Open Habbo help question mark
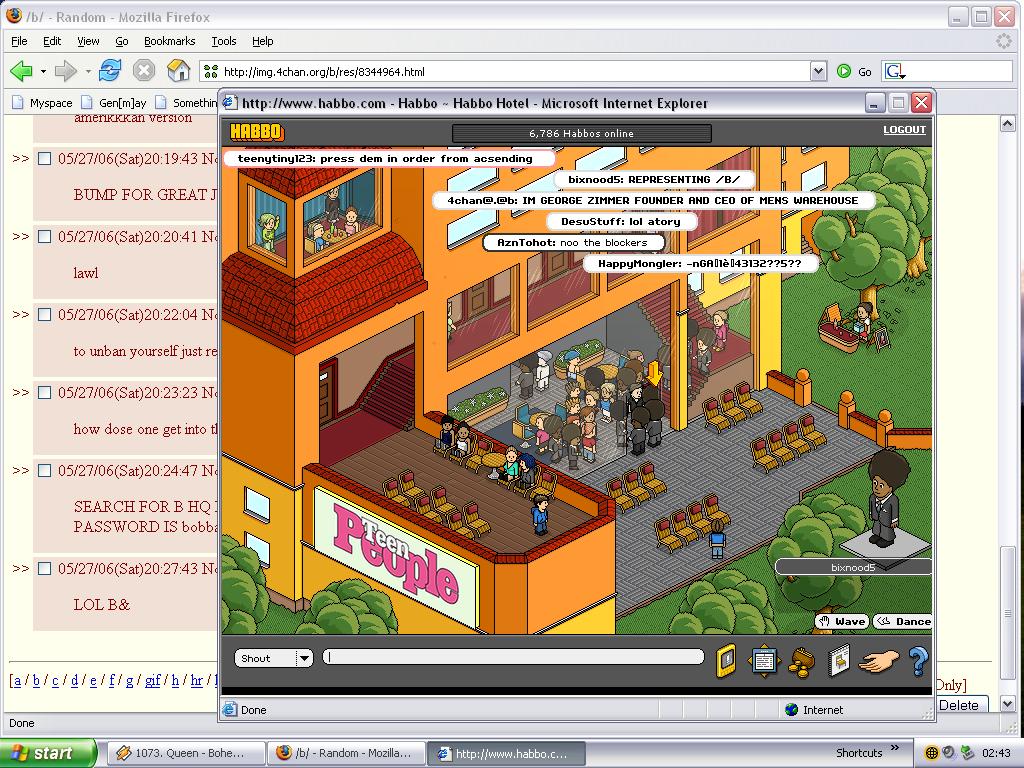Image resolution: width=1024 pixels, height=768 pixels. [x=918, y=660]
